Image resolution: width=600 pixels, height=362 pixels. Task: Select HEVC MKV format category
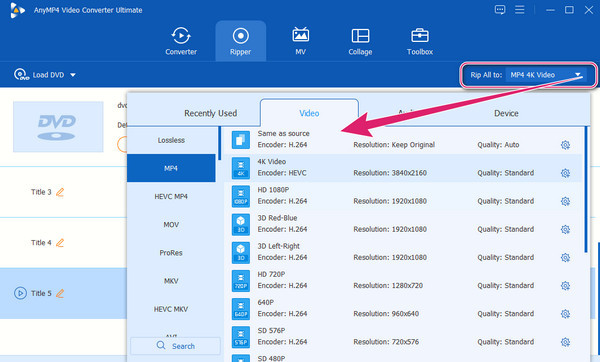pyautogui.click(x=171, y=309)
